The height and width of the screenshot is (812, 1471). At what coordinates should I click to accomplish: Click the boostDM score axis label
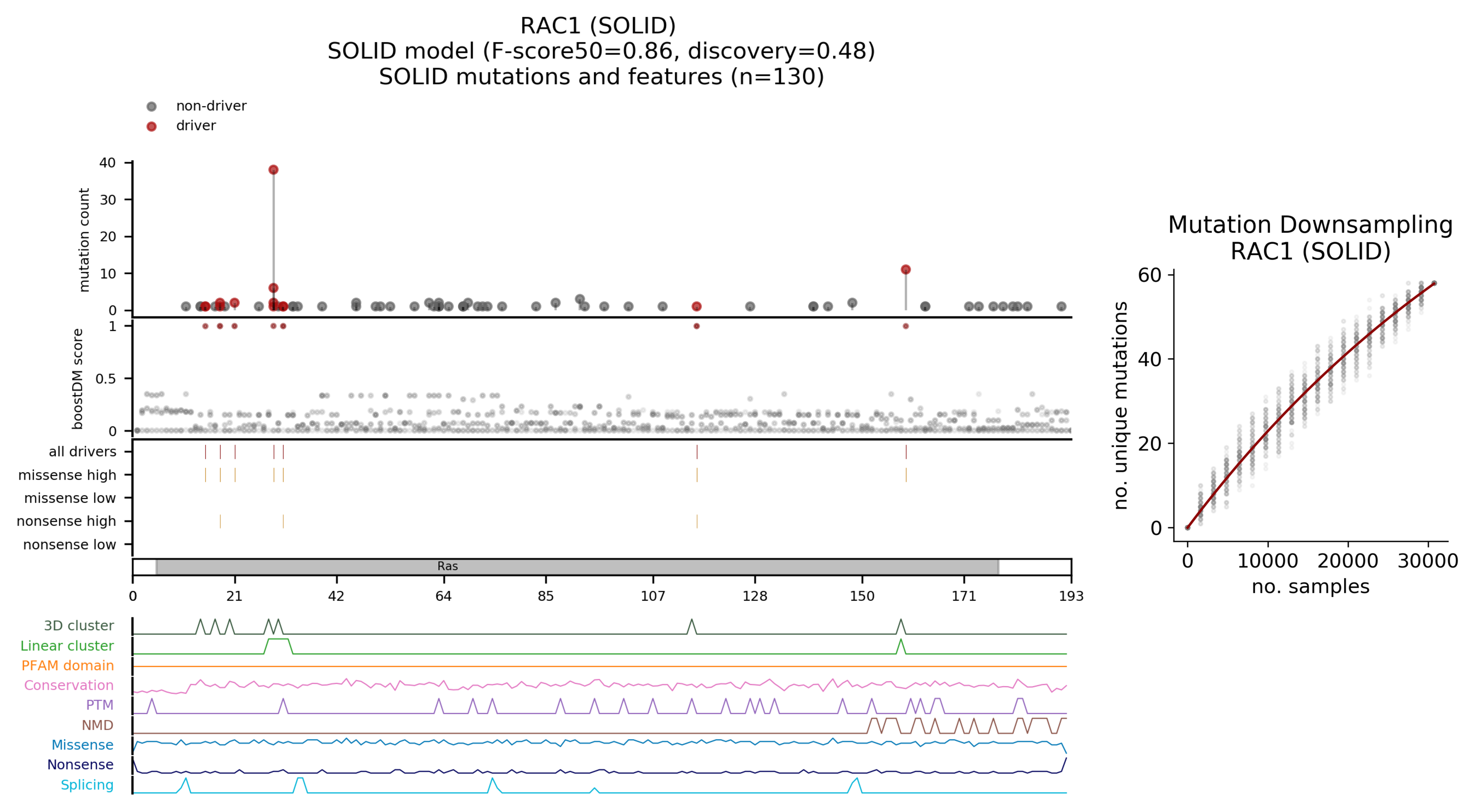[x=78, y=379]
